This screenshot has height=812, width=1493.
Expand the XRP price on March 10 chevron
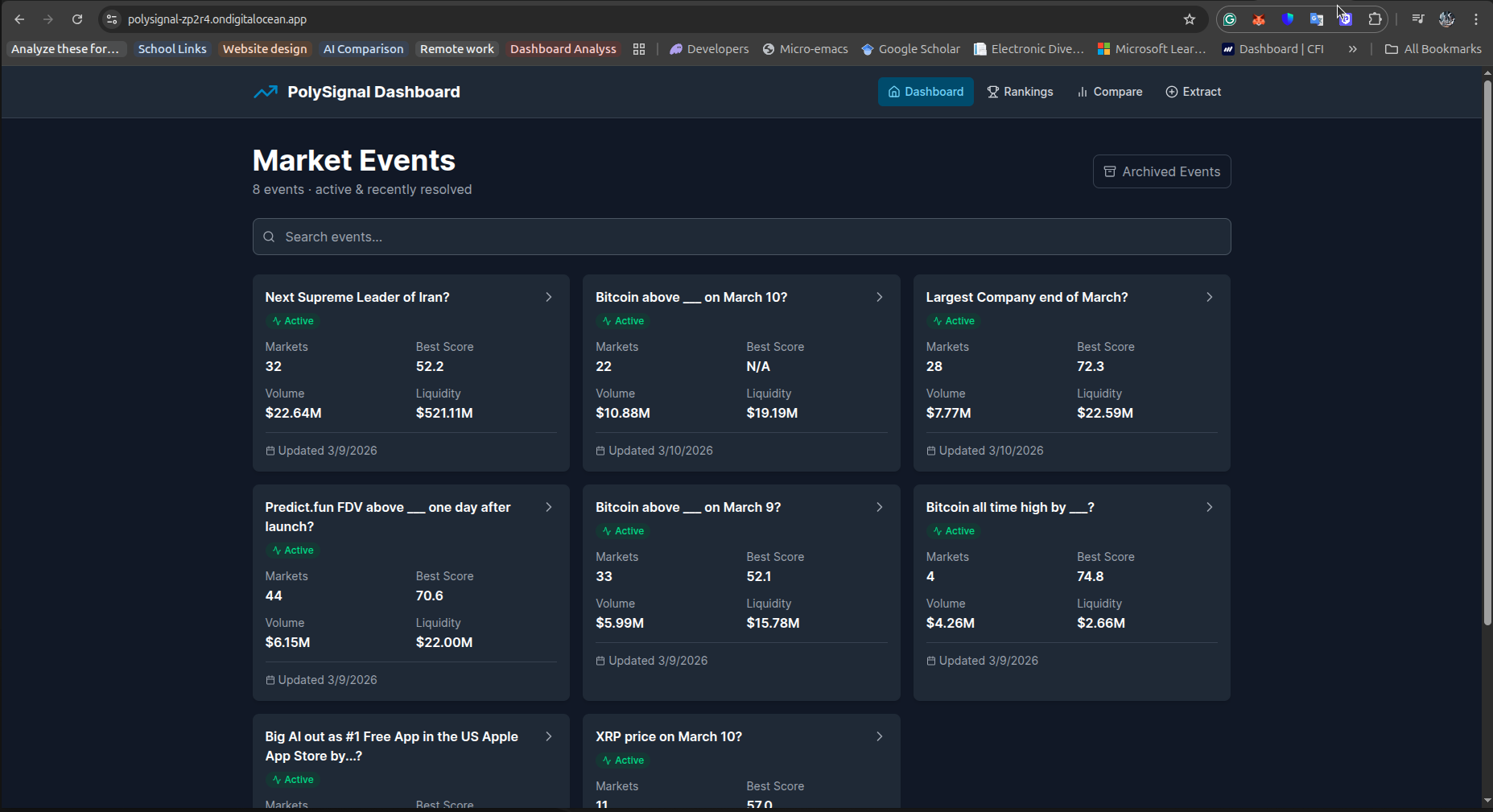(880, 736)
